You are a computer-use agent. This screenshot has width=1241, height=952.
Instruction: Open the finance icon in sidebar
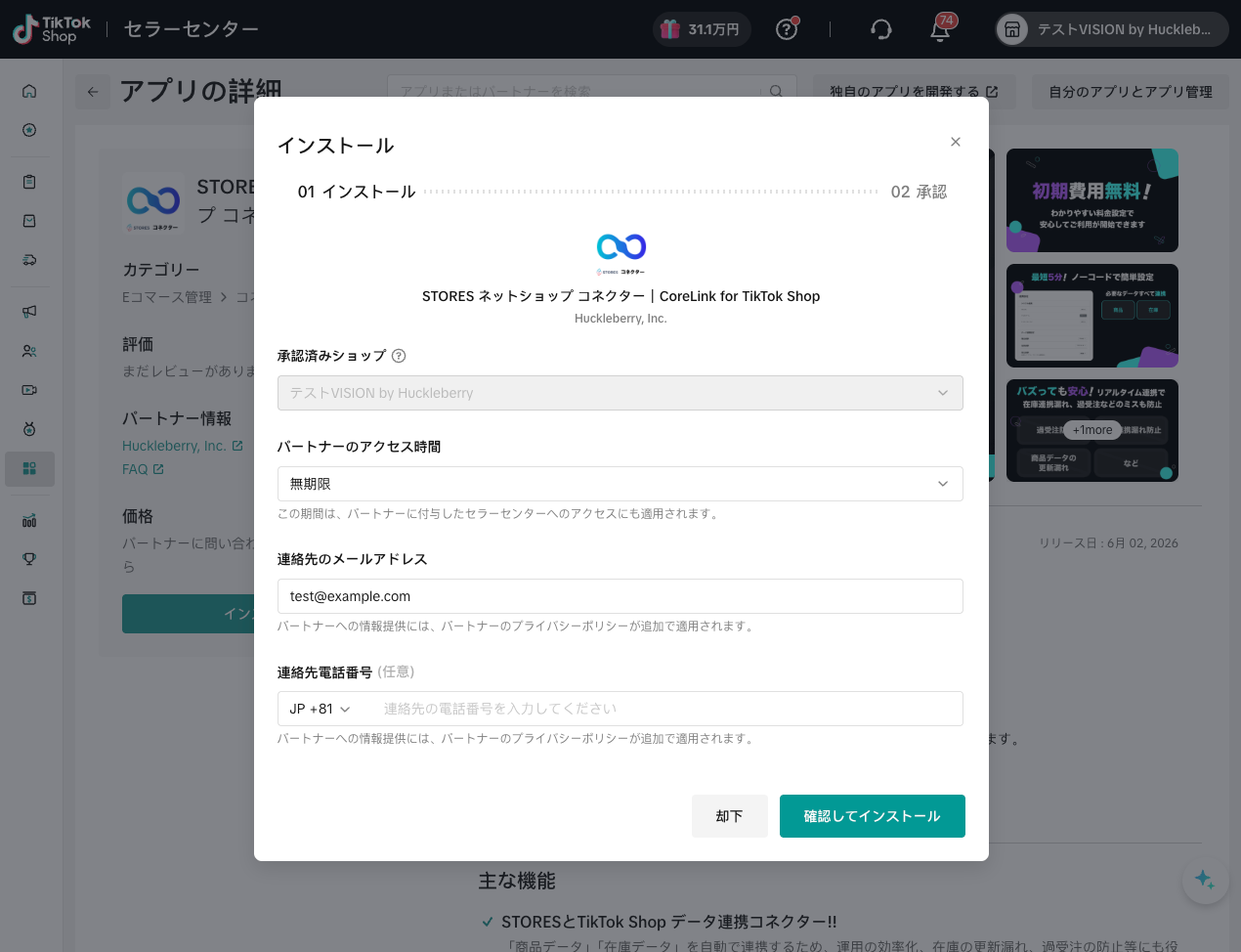[29, 598]
